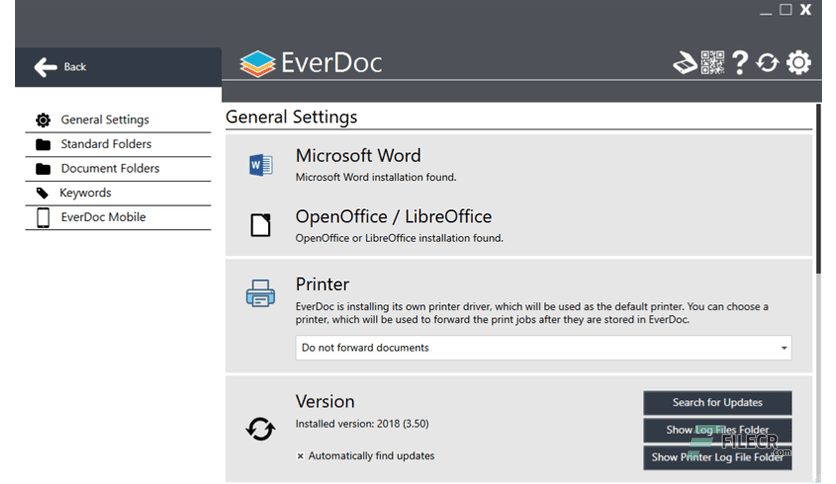836x484 pixels.
Task: Click the Version section heading
Action: tap(325, 401)
